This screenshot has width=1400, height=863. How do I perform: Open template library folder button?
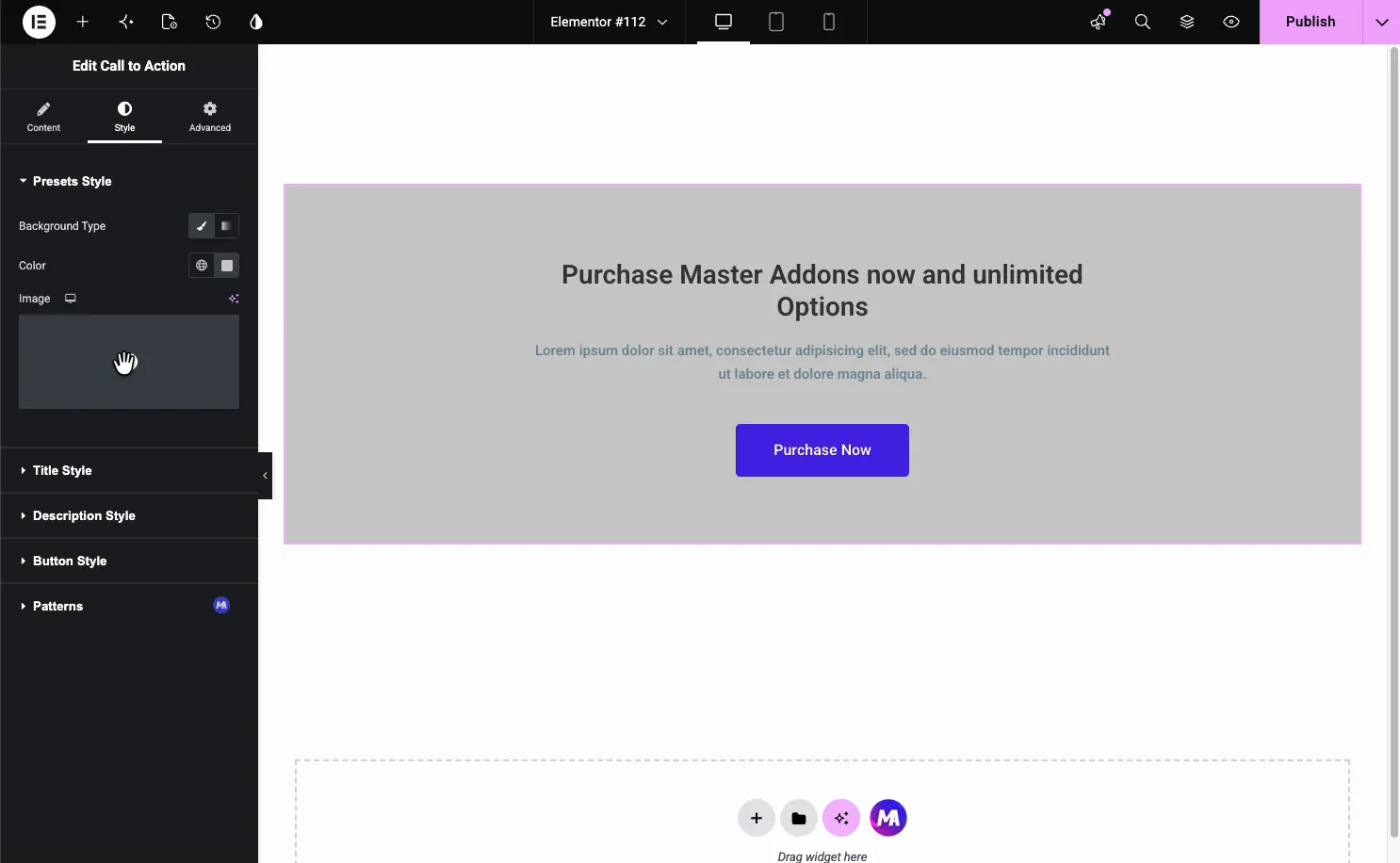[x=799, y=818]
